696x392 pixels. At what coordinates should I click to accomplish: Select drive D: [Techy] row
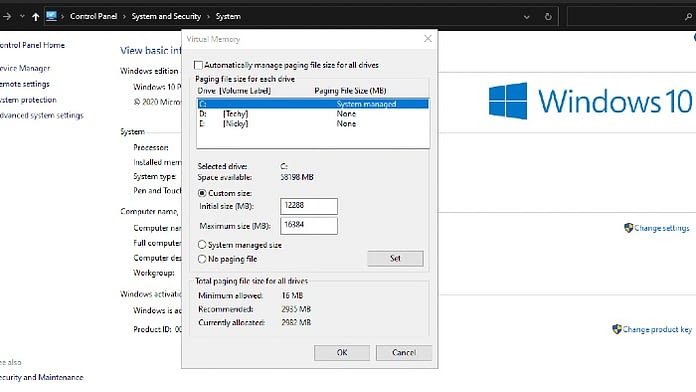click(313, 114)
